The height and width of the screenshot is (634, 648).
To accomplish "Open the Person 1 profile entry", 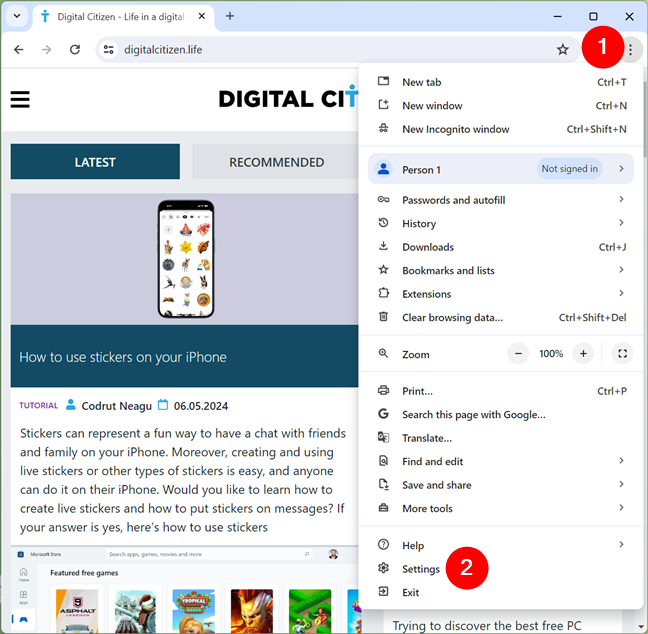I will (501, 169).
